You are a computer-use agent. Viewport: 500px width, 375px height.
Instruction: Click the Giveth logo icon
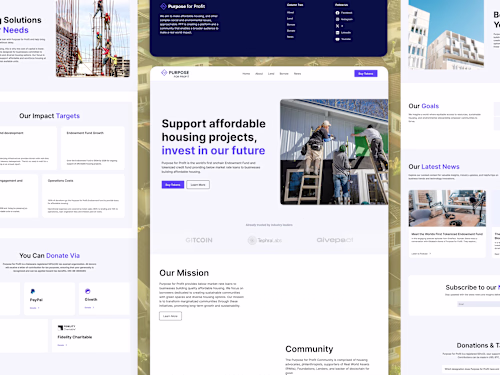coord(88,291)
